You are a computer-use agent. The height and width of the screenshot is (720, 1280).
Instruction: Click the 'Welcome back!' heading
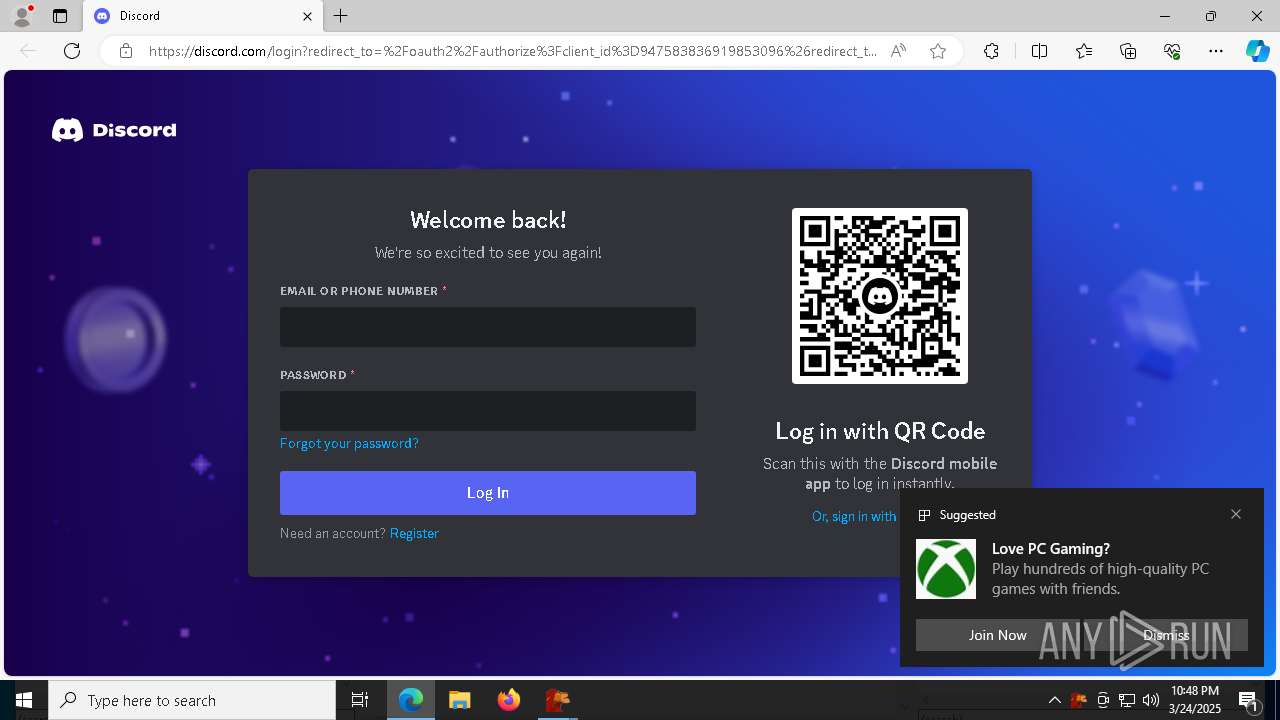[x=488, y=220]
